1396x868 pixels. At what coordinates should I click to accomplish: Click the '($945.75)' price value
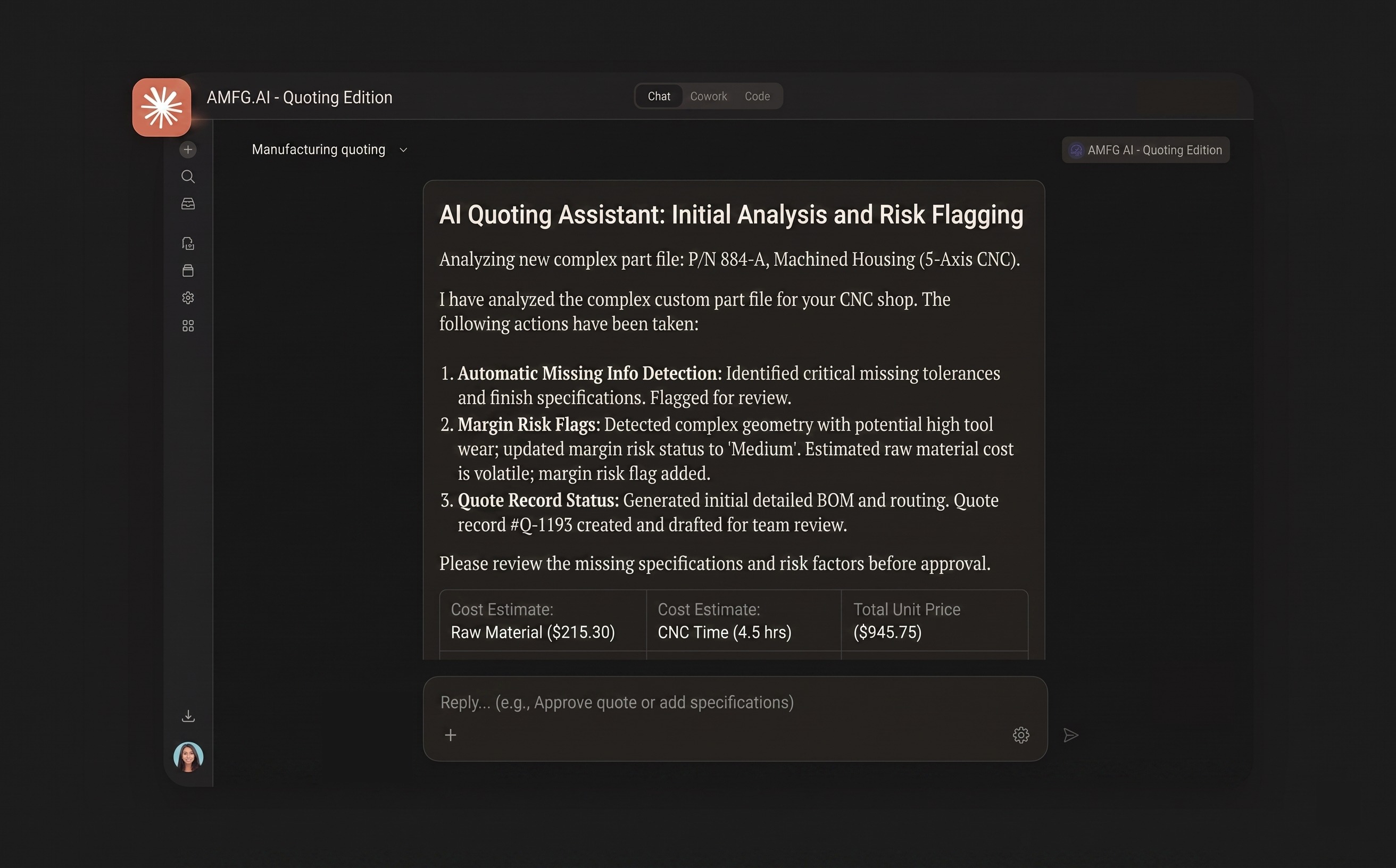(887, 632)
